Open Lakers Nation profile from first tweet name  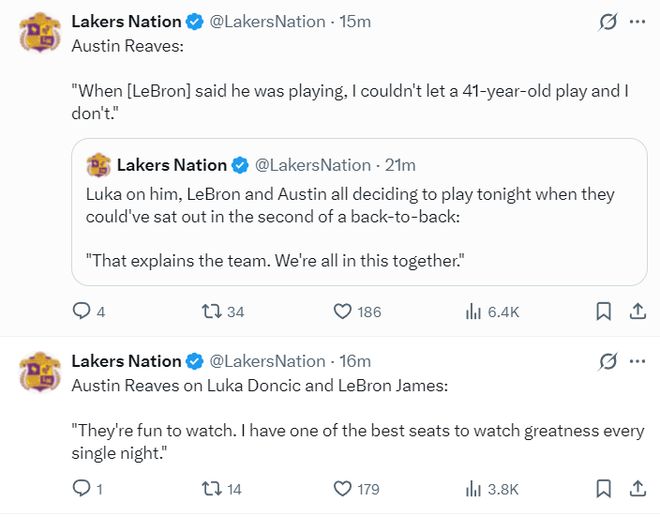click(126, 21)
